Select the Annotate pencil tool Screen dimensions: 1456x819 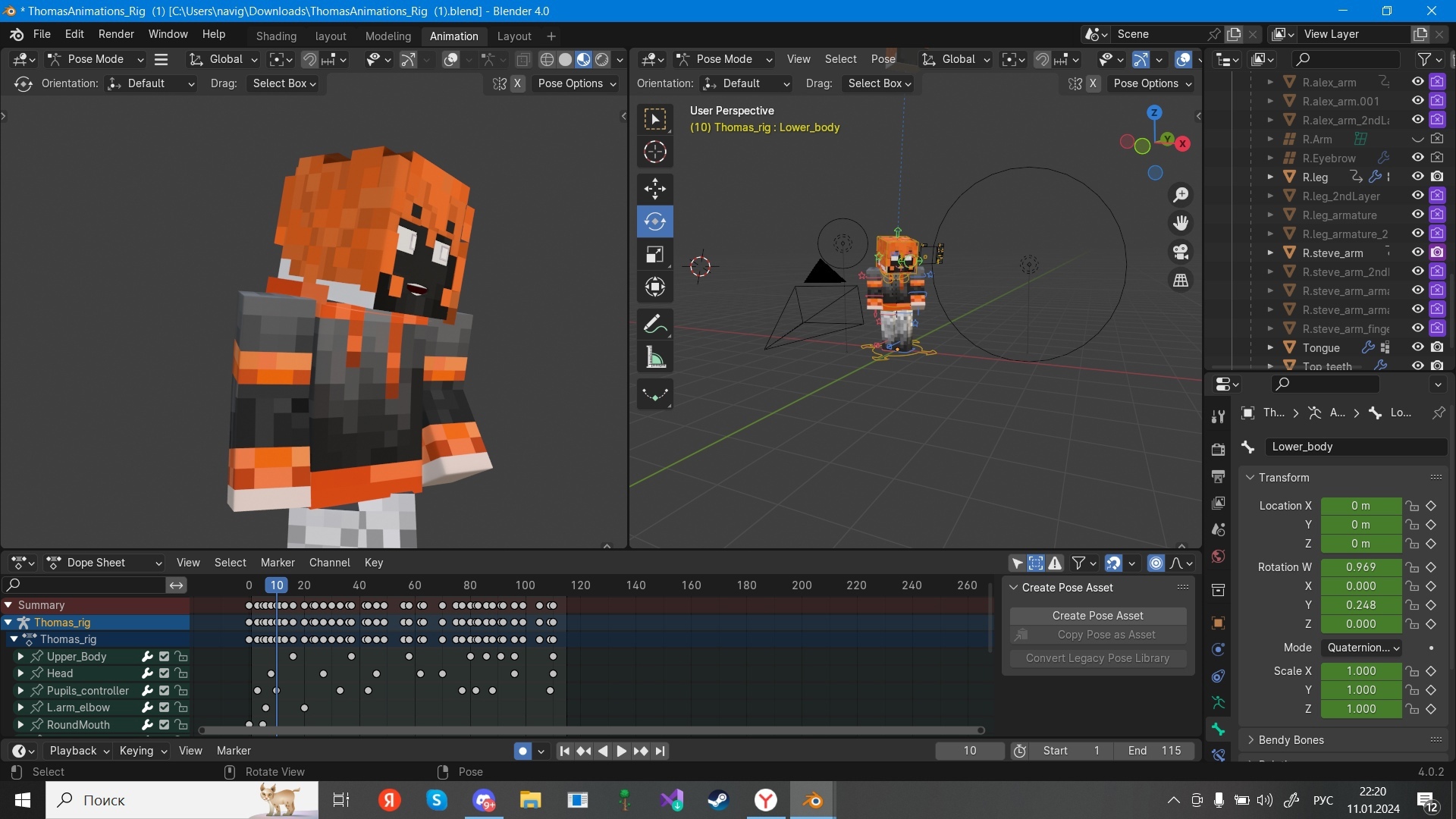tap(655, 324)
